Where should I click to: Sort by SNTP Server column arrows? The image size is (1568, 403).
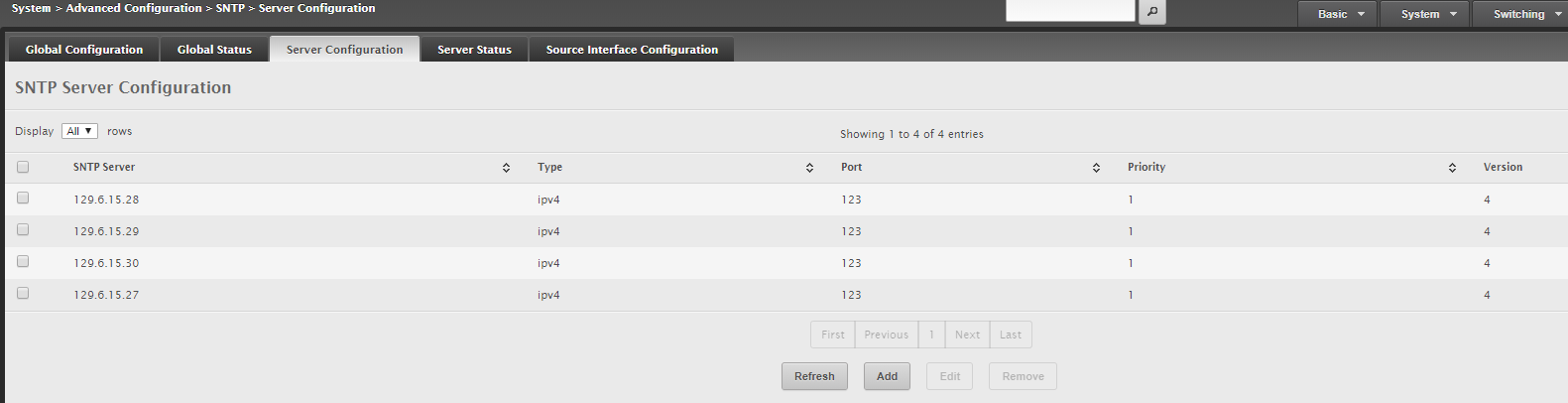pos(506,168)
